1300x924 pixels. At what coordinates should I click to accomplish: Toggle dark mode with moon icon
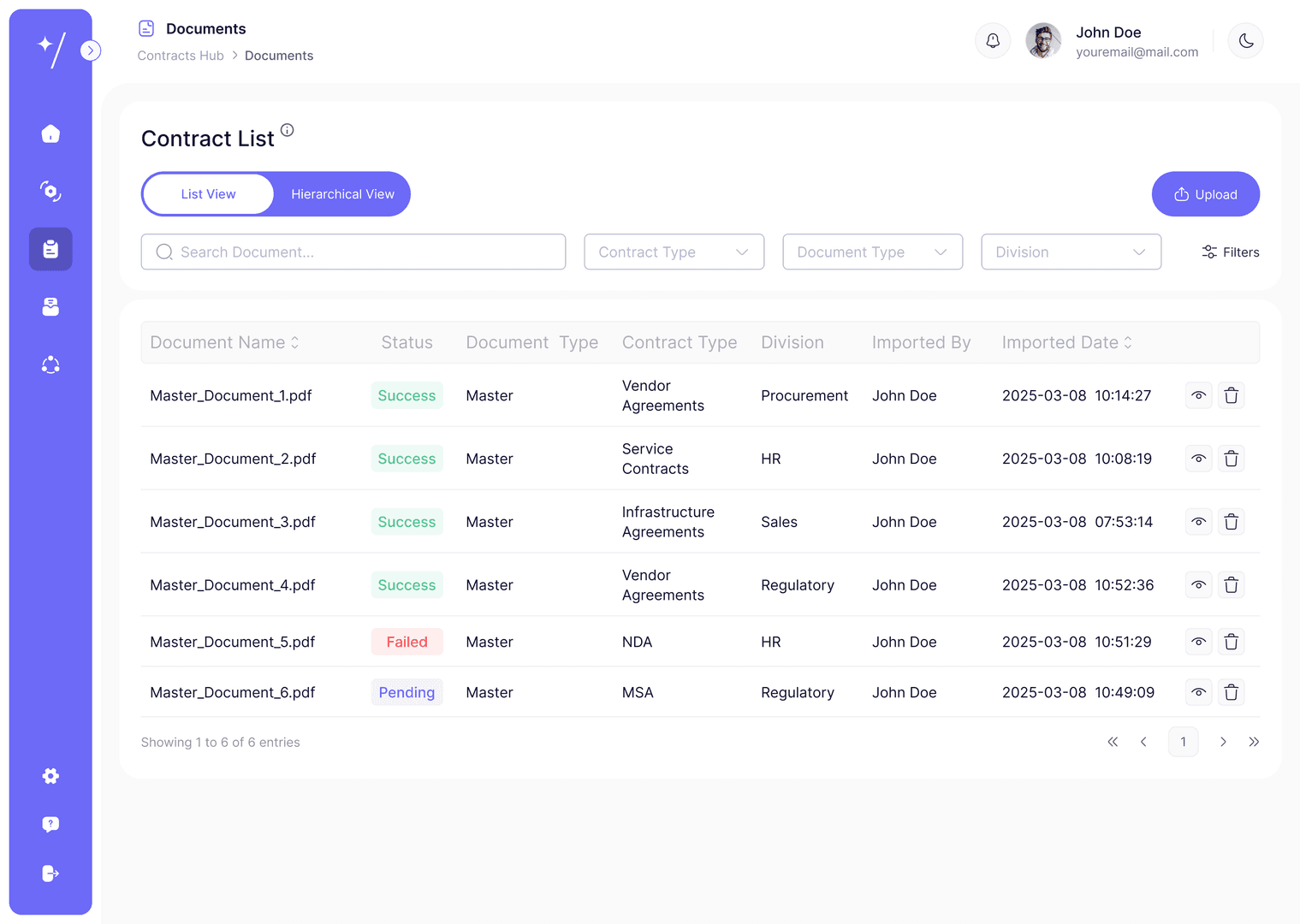[1246, 40]
